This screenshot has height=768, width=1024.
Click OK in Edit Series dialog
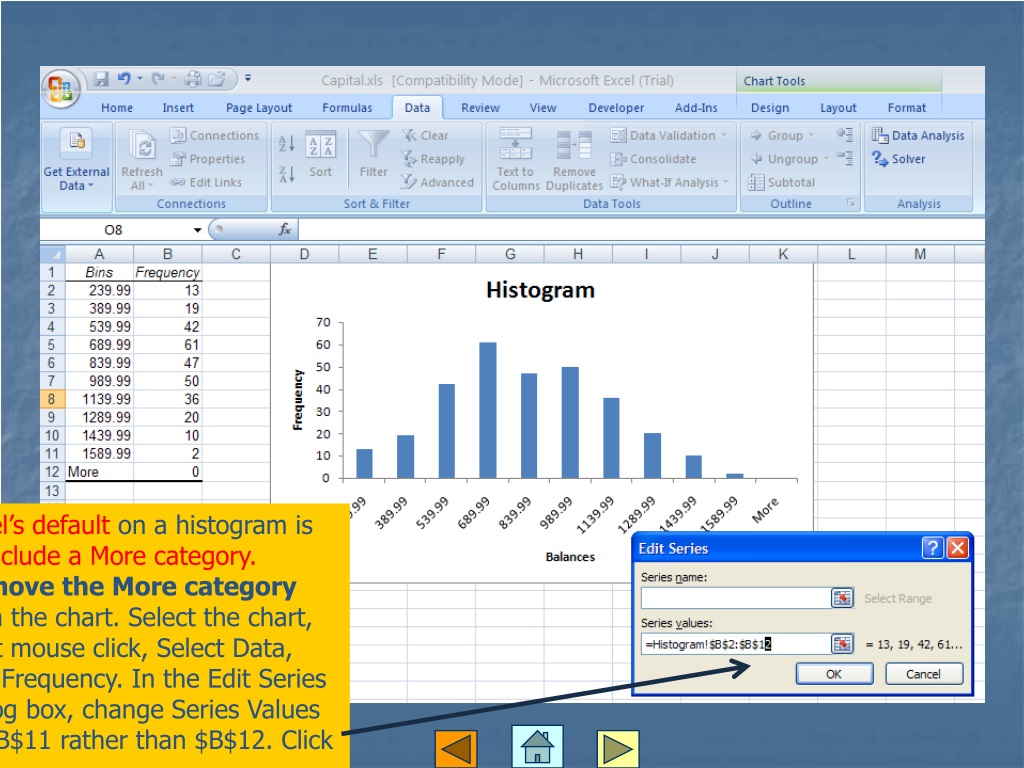click(834, 674)
